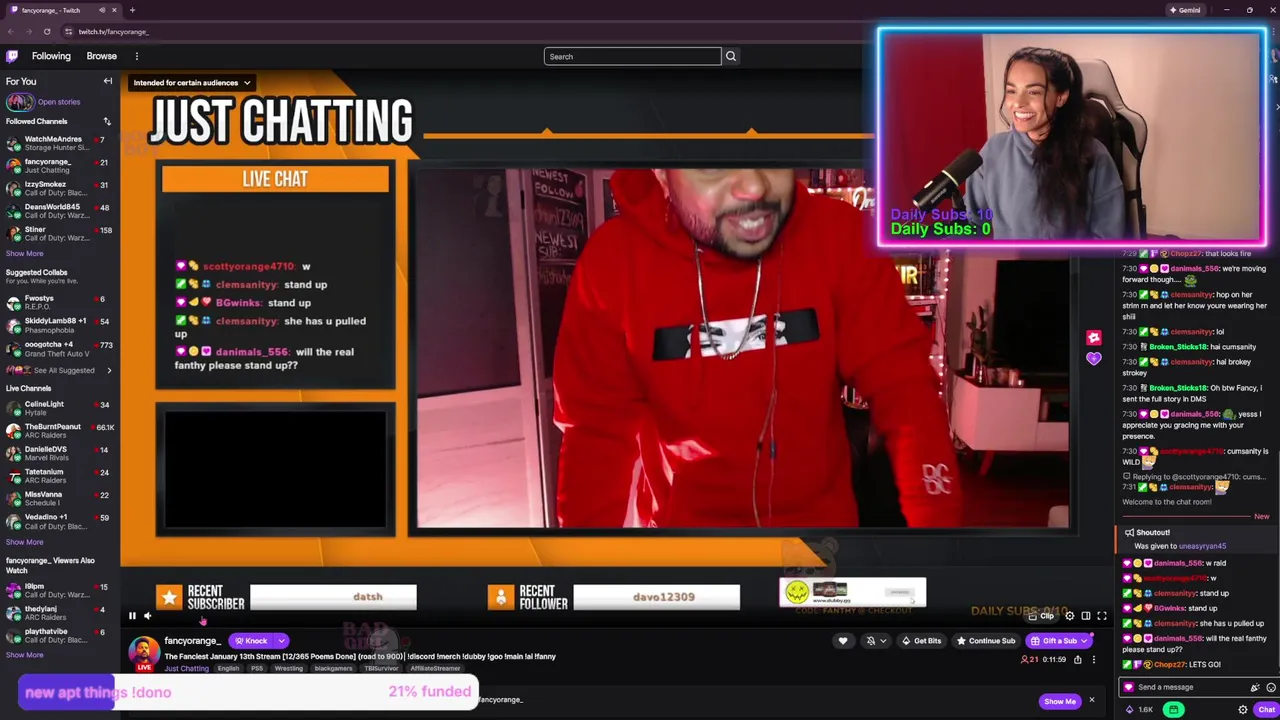The image size is (1280, 720).
Task: Click the blackgamers tag
Action: tap(333, 668)
